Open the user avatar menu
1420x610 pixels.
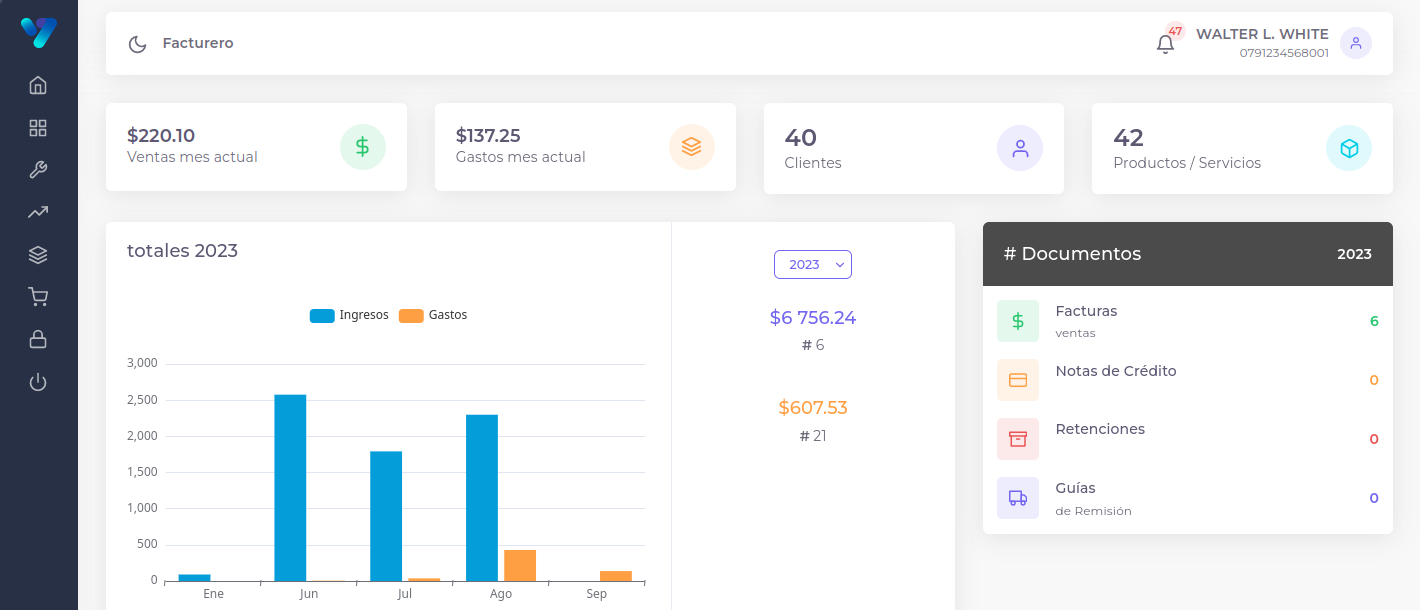point(1355,43)
